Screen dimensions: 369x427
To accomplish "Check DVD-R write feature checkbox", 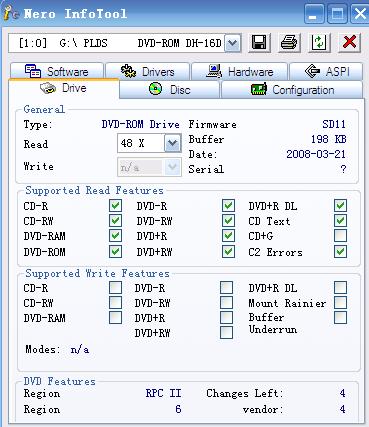I will click(226, 288).
